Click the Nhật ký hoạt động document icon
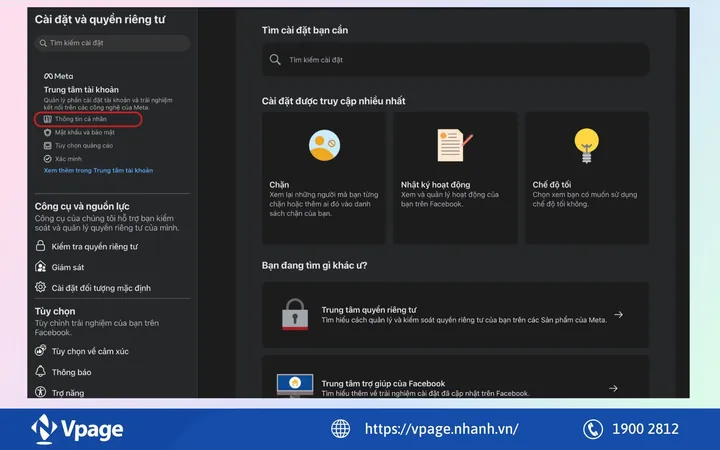 pyautogui.click(x=455, y=145)
